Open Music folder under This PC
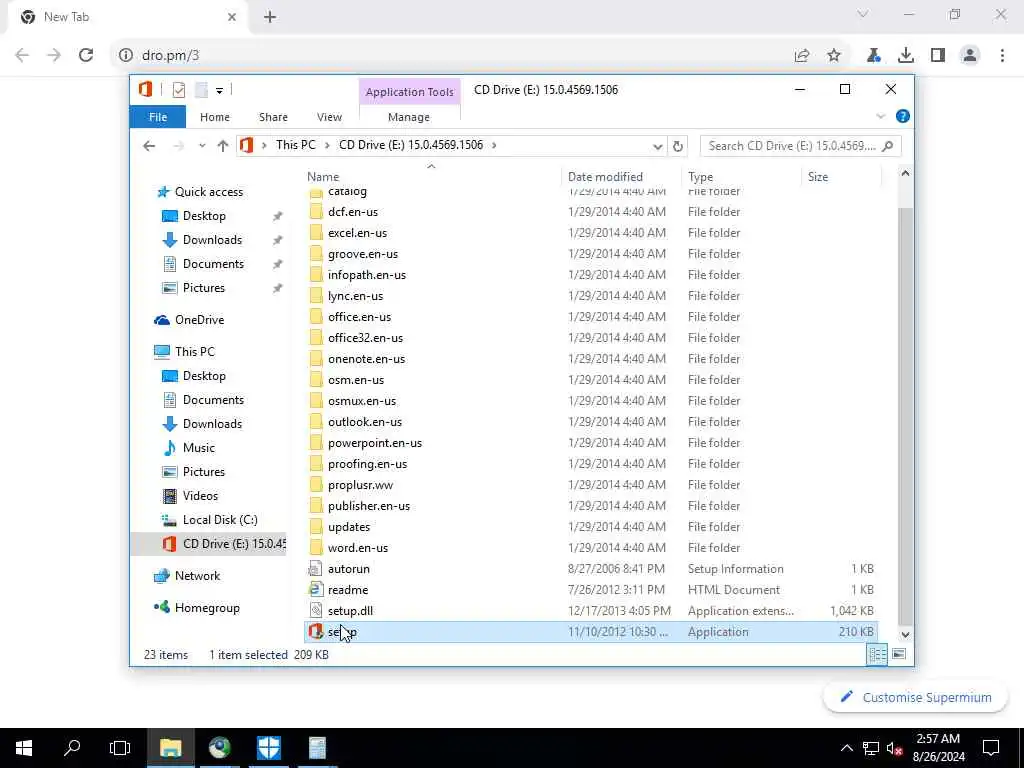 tap(199, 447)
